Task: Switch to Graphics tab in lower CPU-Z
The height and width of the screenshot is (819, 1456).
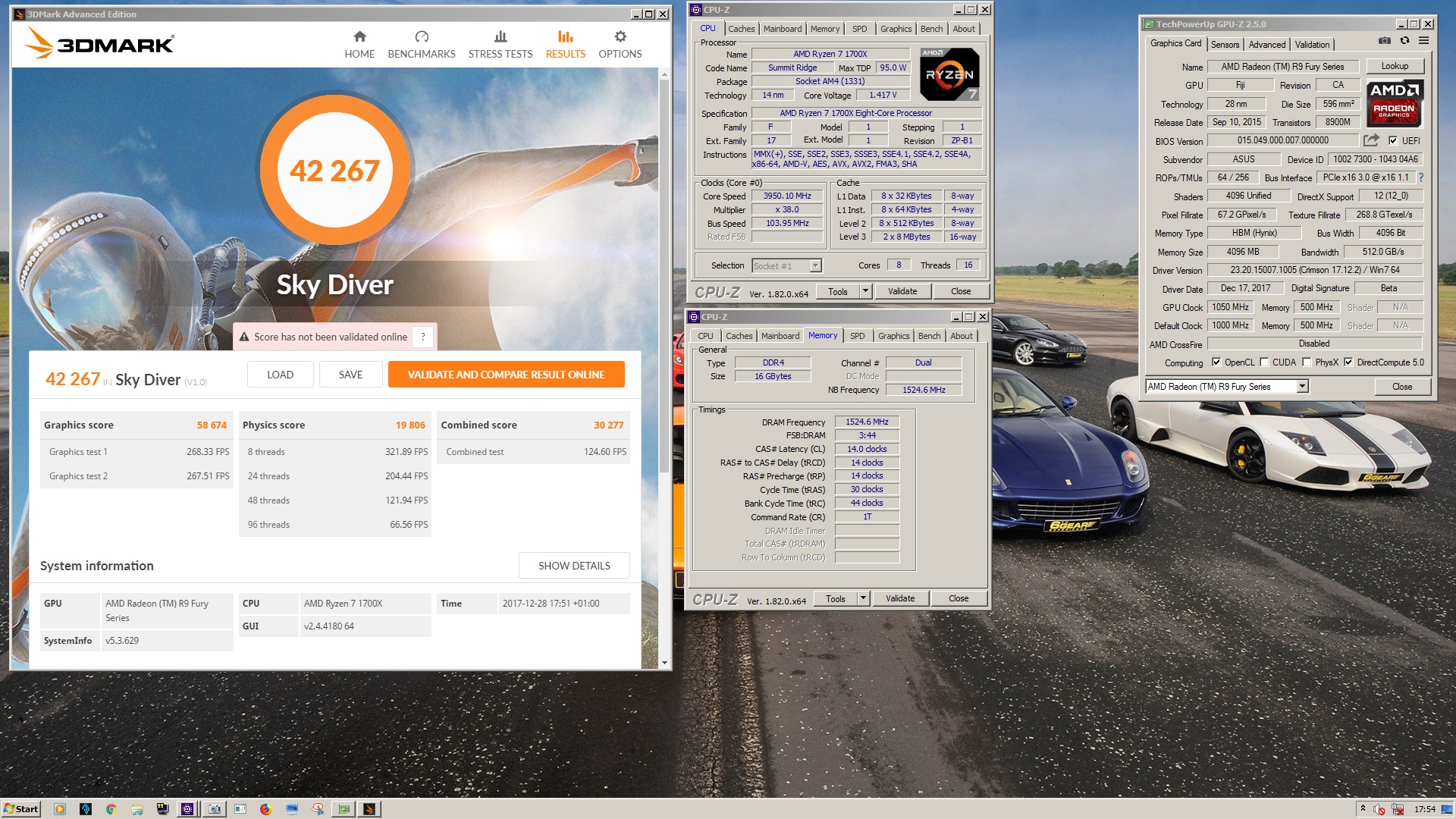Action: click(893, 336)
